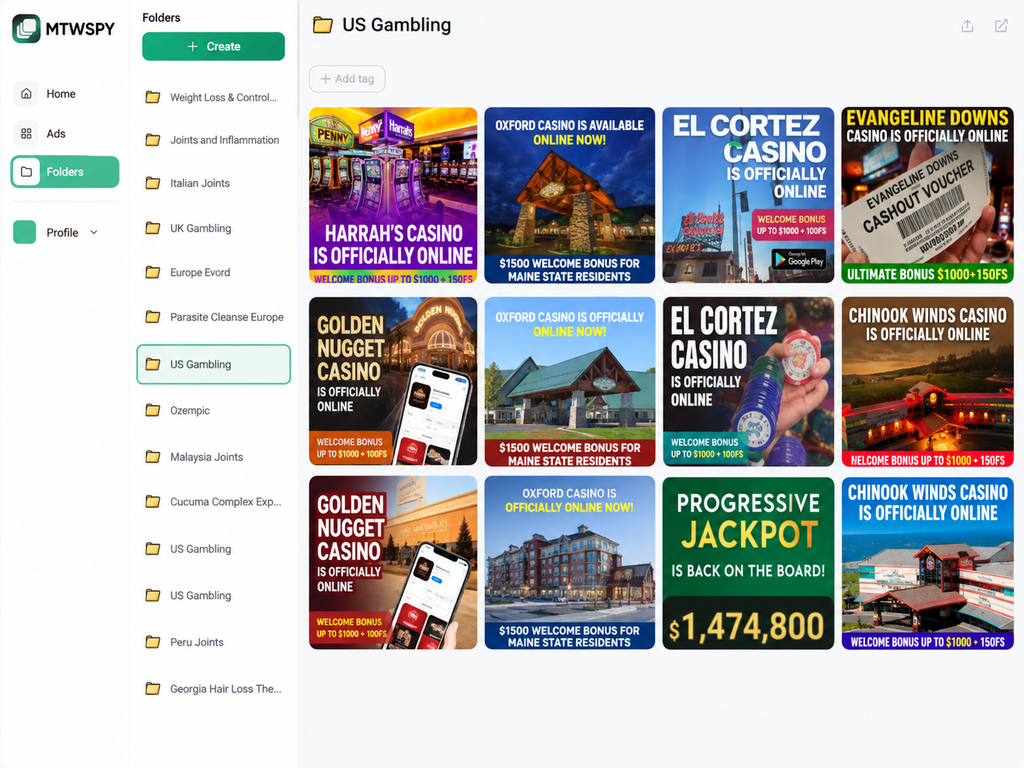The image size is (1024, 768).
Task: Click folder icon beside Georgia Hair Loss
Action: (x=153, y=688)
